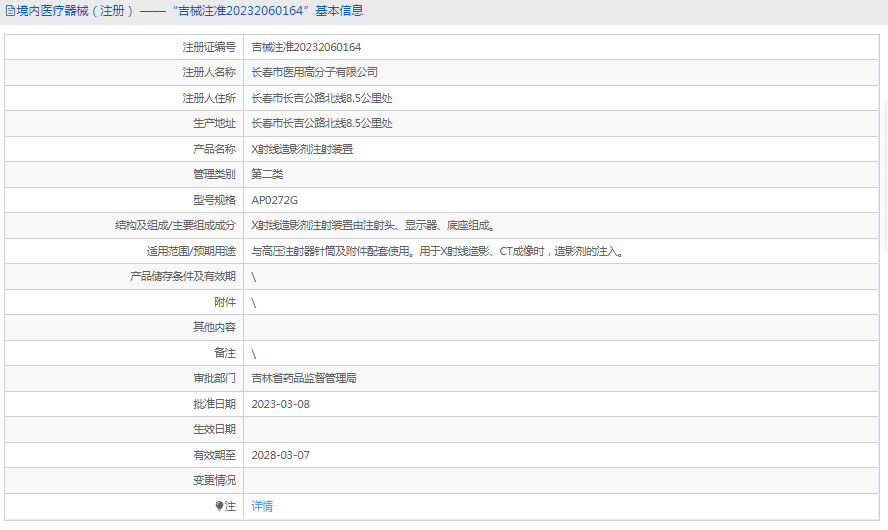Click the bullet icon beside 注 label
Image resolution: width=888 pixels, height=530 pixels.
[219, 506]
